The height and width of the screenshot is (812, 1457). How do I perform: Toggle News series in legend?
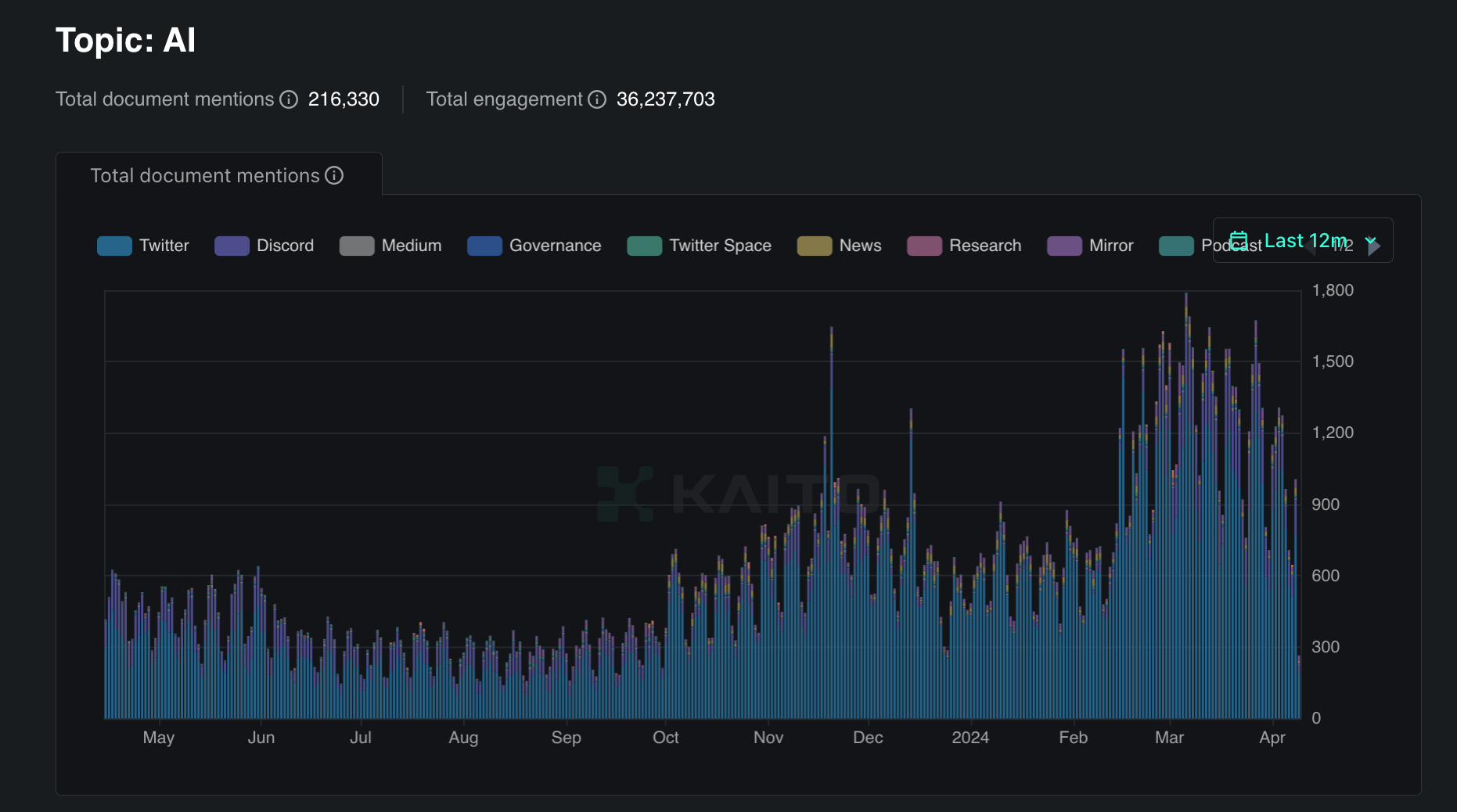coord(840,246)
